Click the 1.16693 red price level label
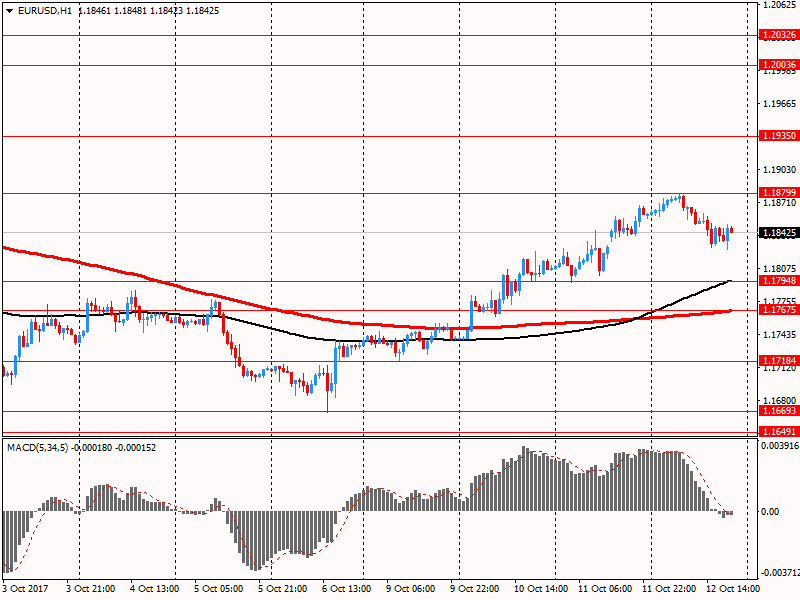 click(x=778, y=411)
